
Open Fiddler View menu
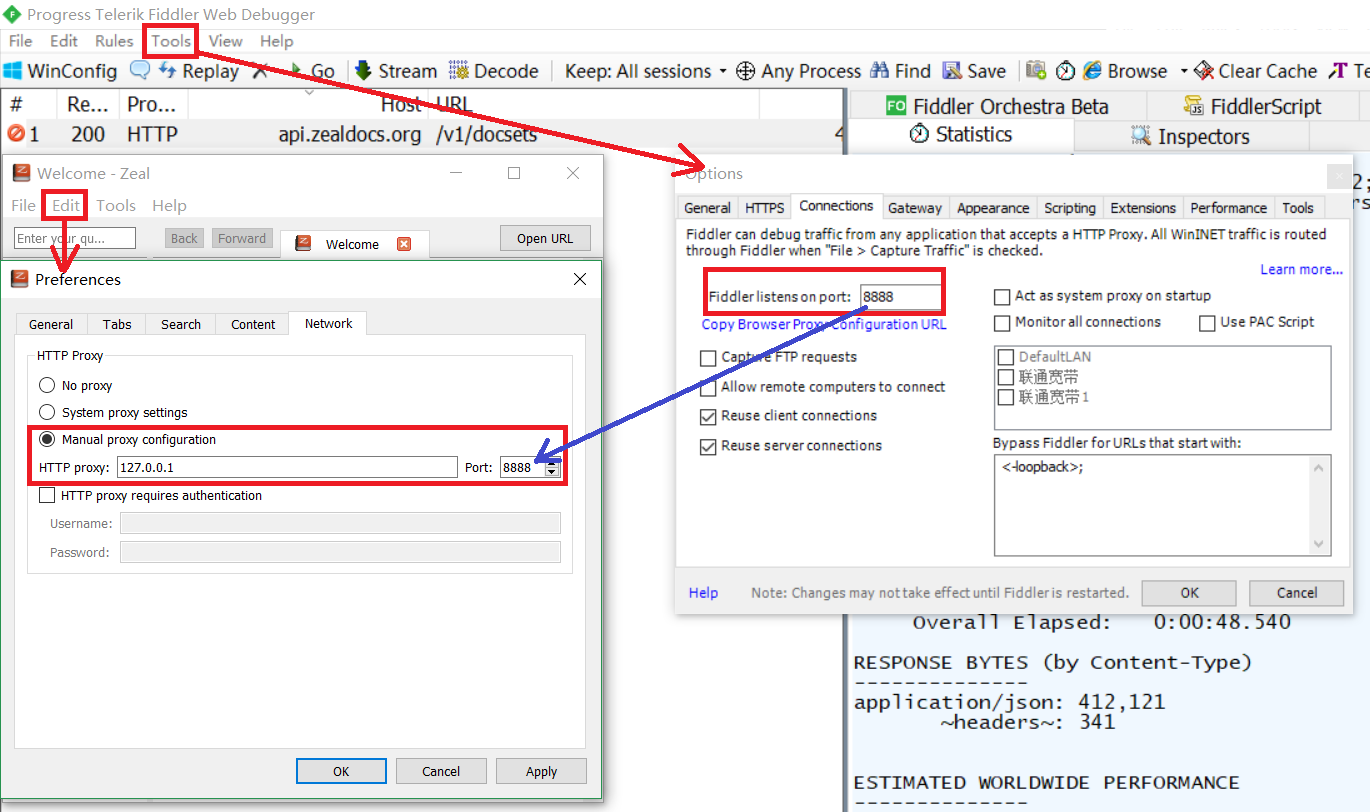(x=225, y=41)
